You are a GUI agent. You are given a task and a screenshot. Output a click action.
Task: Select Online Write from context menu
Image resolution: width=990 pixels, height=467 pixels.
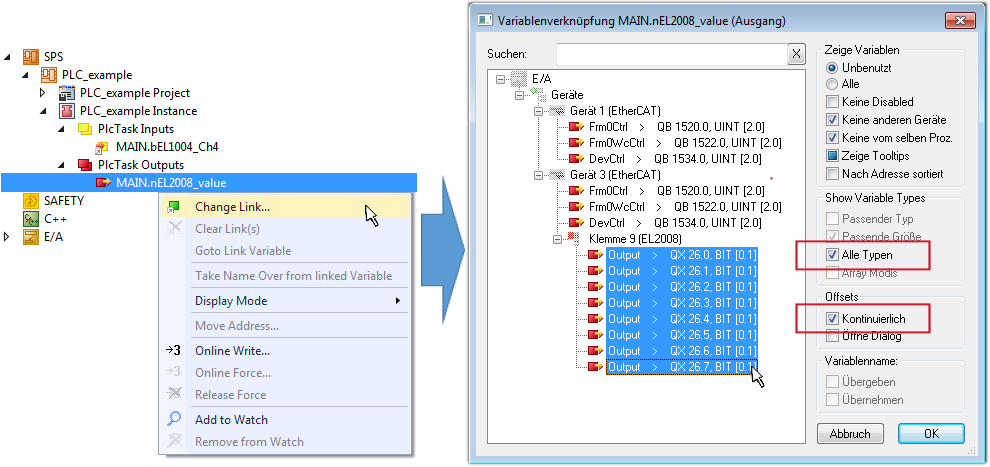[232, 351]
